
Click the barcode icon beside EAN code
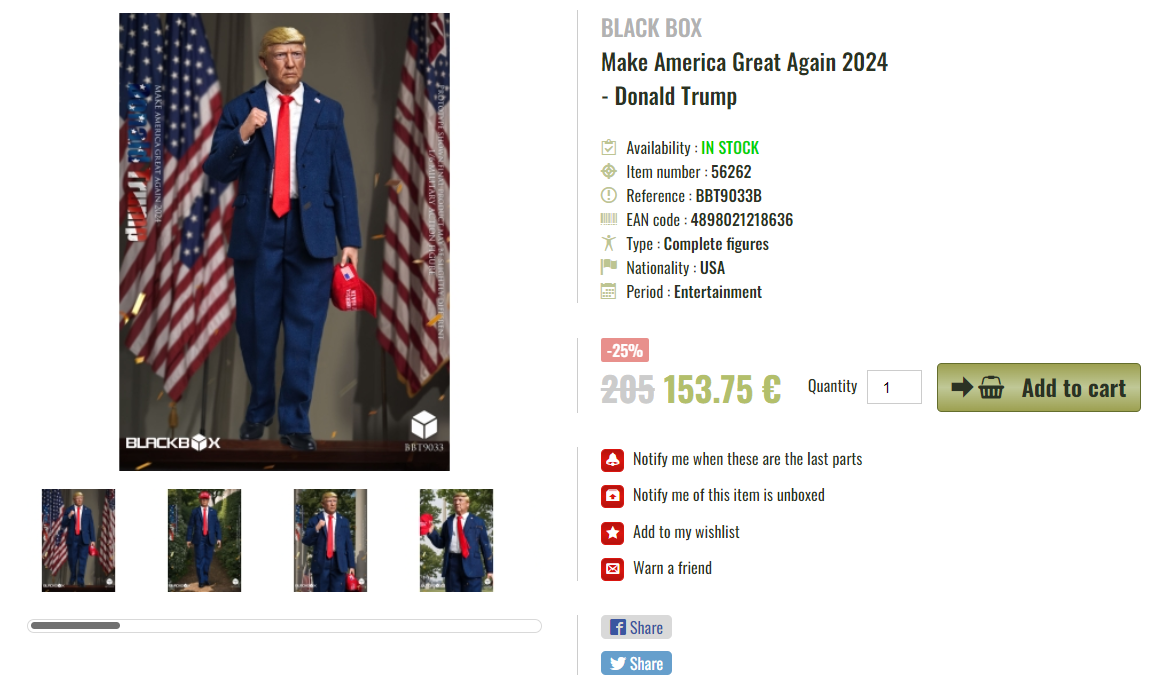pos(608,219)
